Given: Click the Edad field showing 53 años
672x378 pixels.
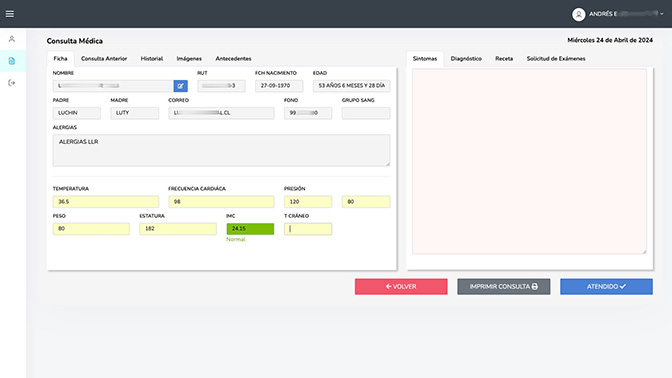Looking at the screenshot, I should point(351,86).
